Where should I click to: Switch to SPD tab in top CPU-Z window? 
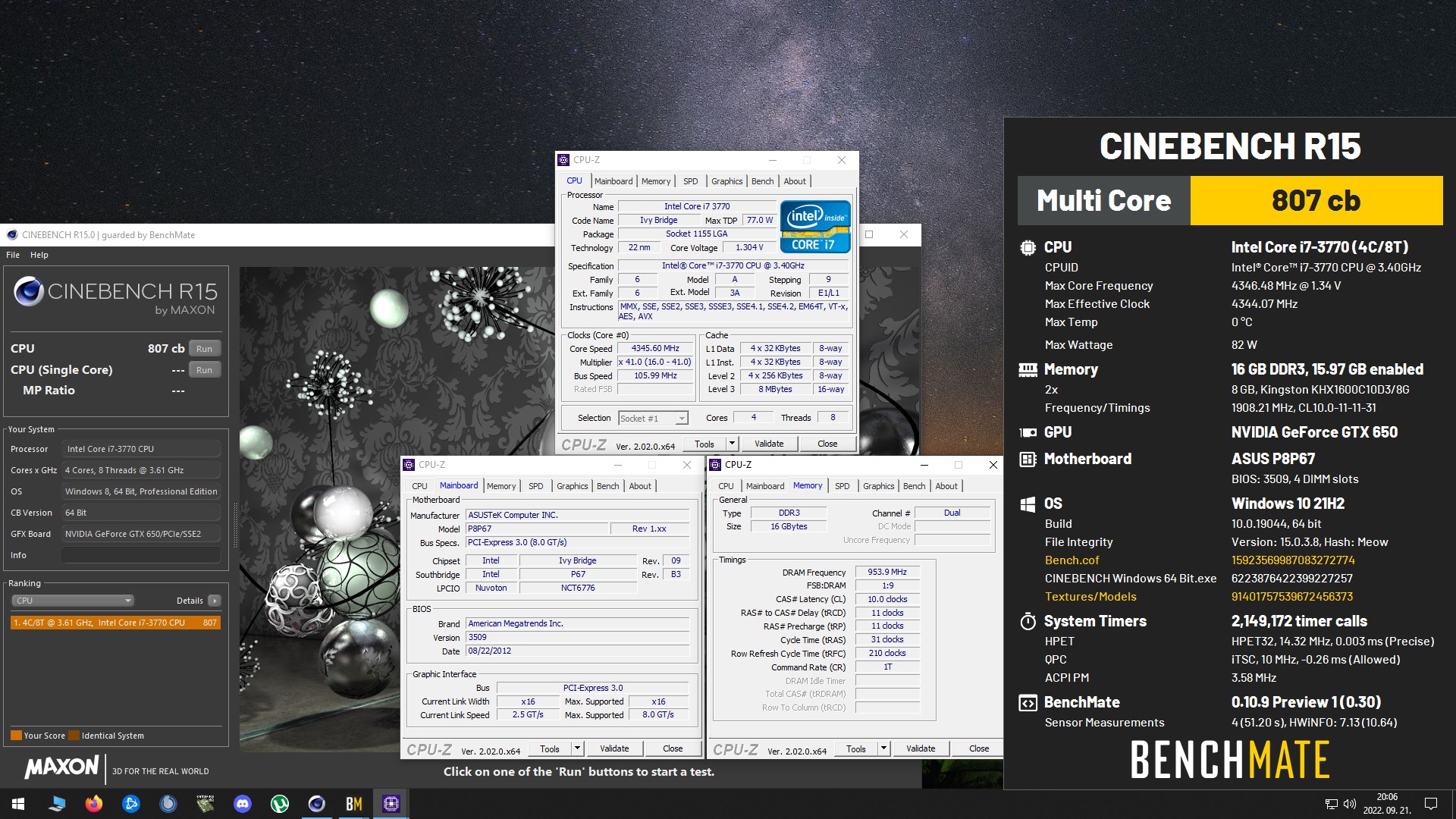pyautogui.click(x=690, y=181)
